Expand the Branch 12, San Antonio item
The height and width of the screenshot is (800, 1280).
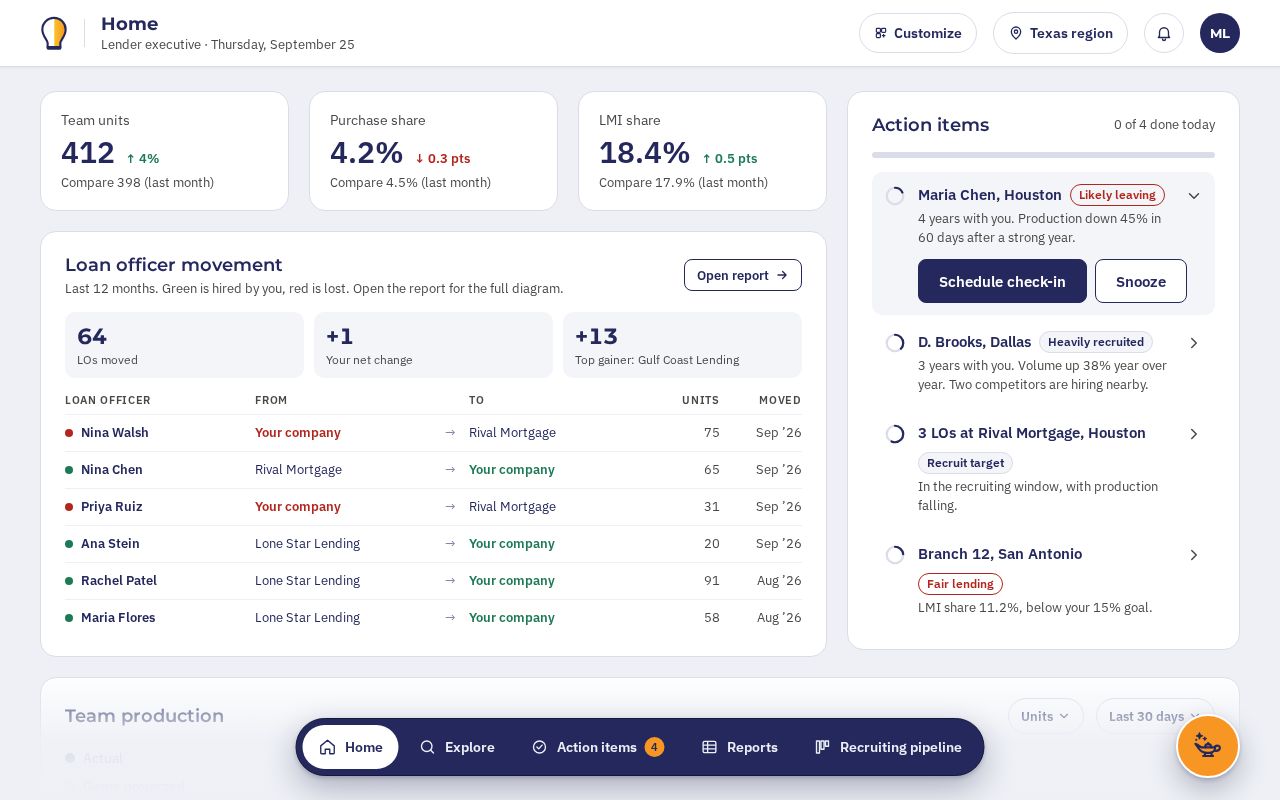(x=1193, y=555)
